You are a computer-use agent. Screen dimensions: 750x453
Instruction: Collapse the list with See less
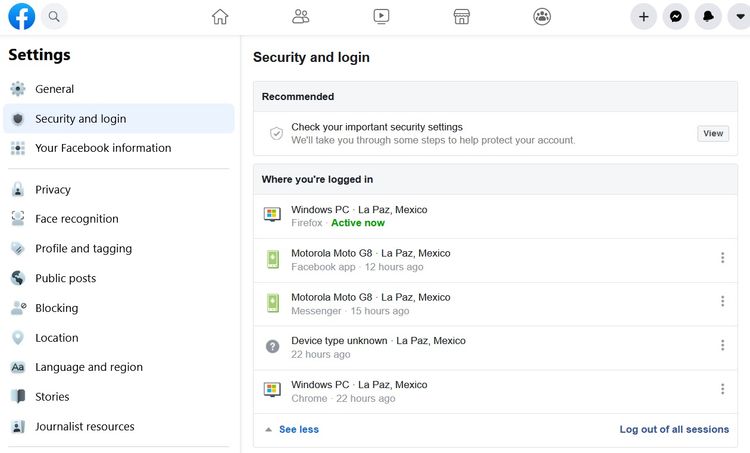tap(298, 430)
